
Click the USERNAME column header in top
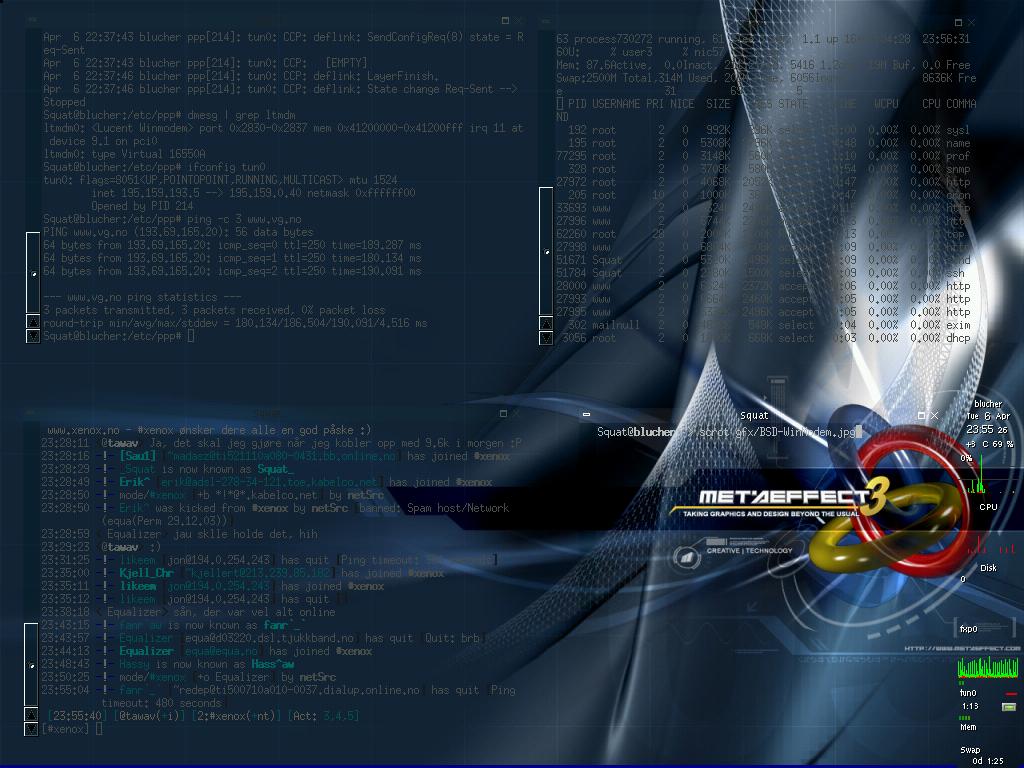(x=616, y=104)
